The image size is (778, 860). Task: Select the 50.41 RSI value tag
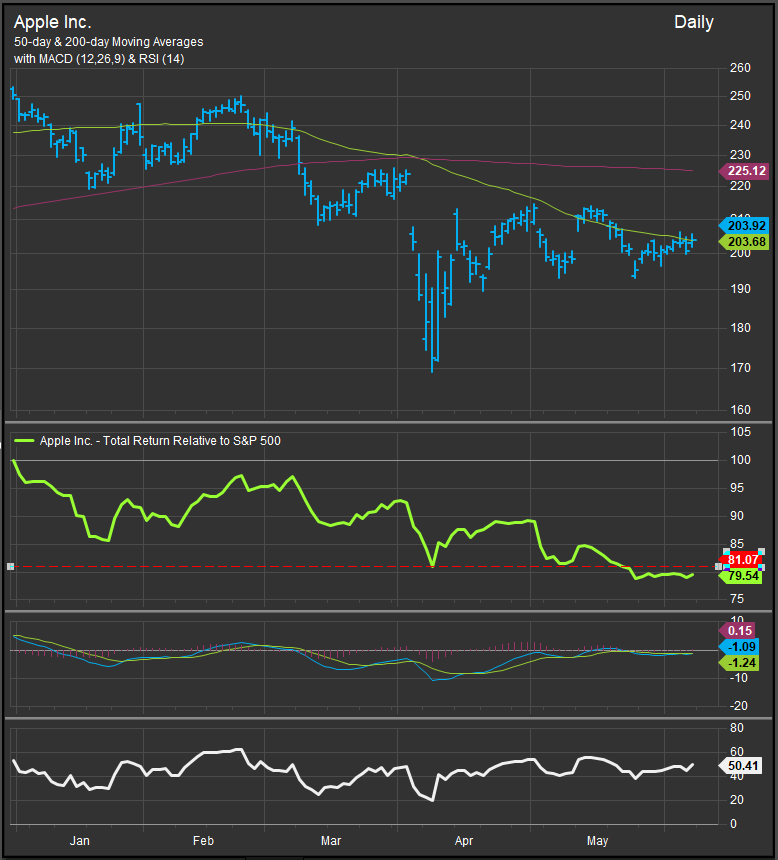click(x=741, y=766)
